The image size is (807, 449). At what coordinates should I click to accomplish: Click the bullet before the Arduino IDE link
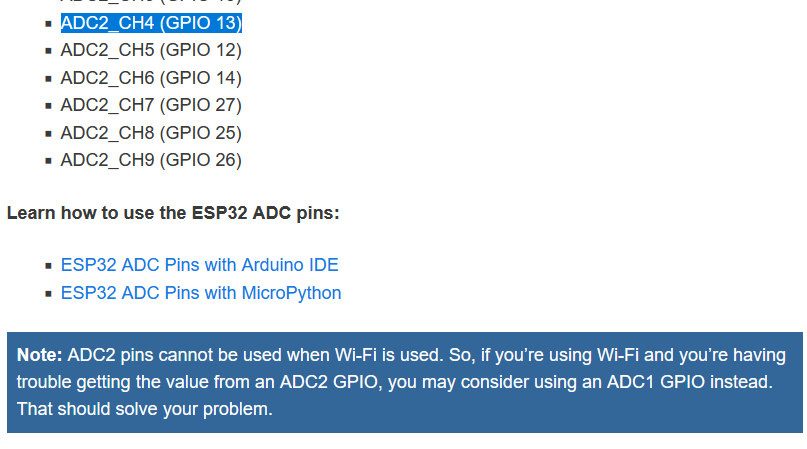(48, 266)
